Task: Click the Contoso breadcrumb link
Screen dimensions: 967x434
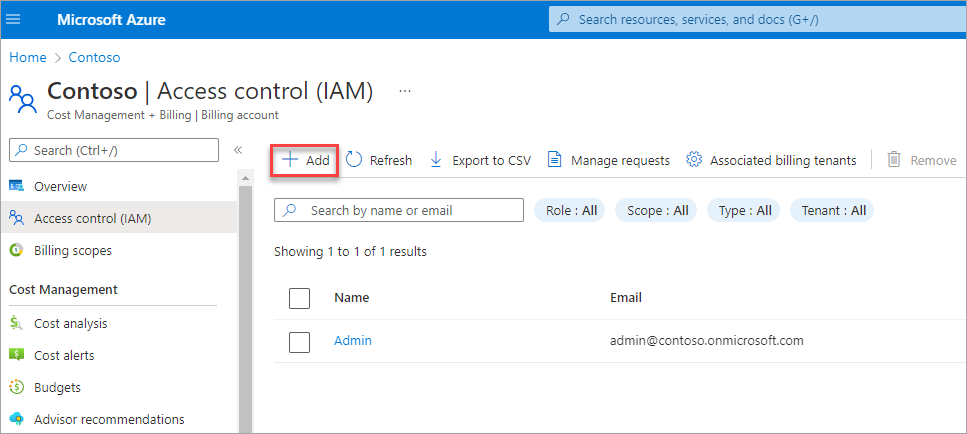Action: coord(94,57)
